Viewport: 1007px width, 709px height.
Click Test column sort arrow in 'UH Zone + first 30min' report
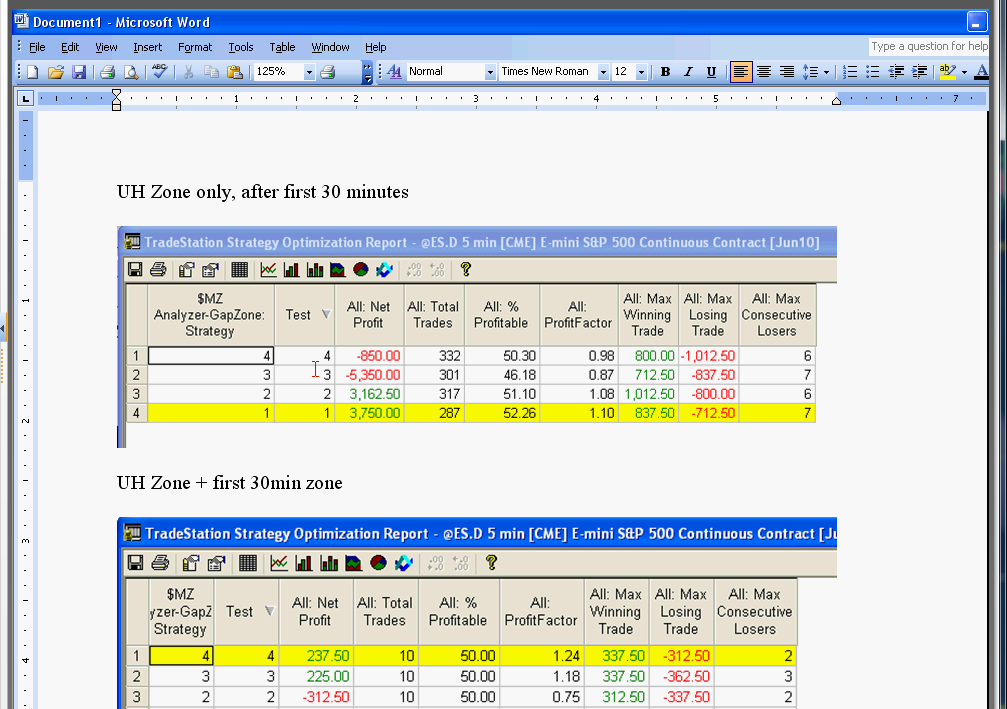click(x=270, y=611)
